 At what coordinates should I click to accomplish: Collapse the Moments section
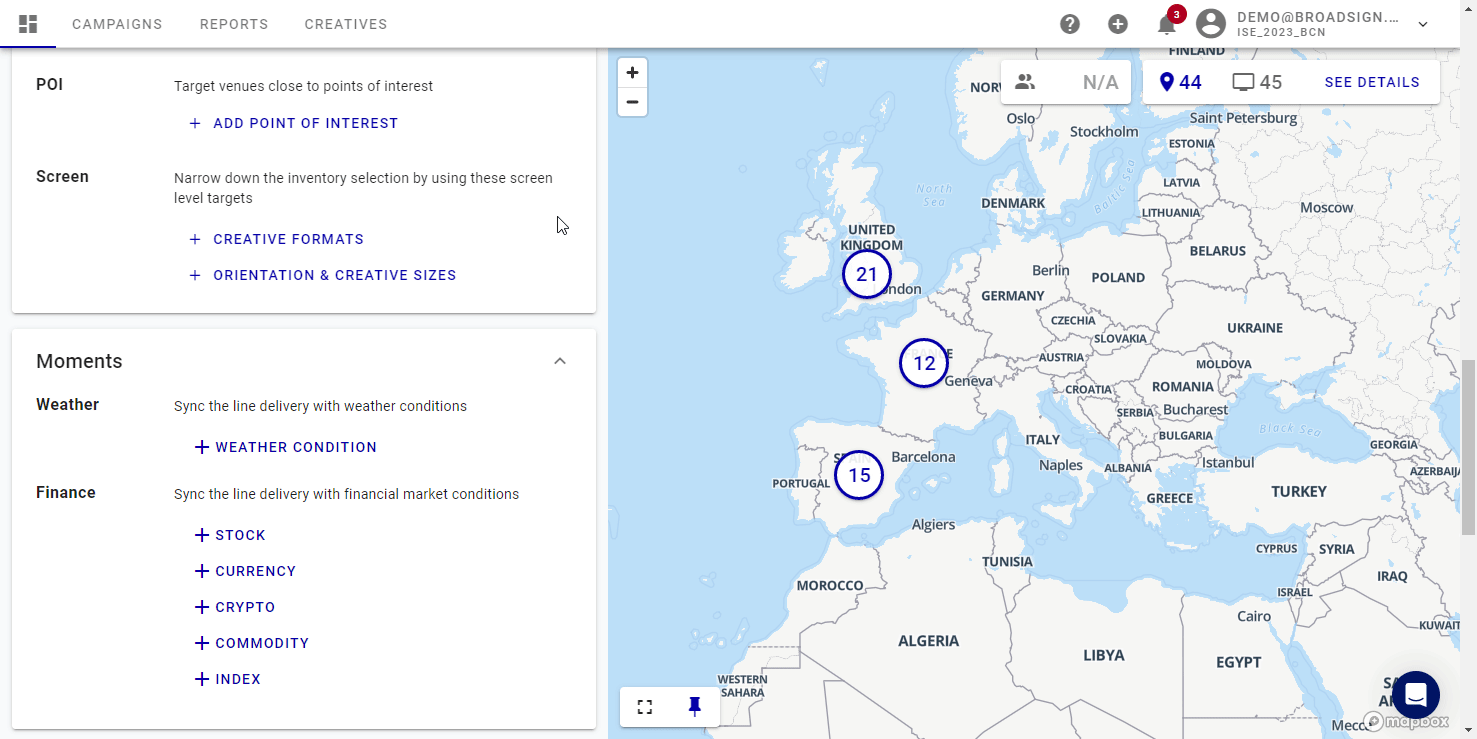(x=560, y=361)
